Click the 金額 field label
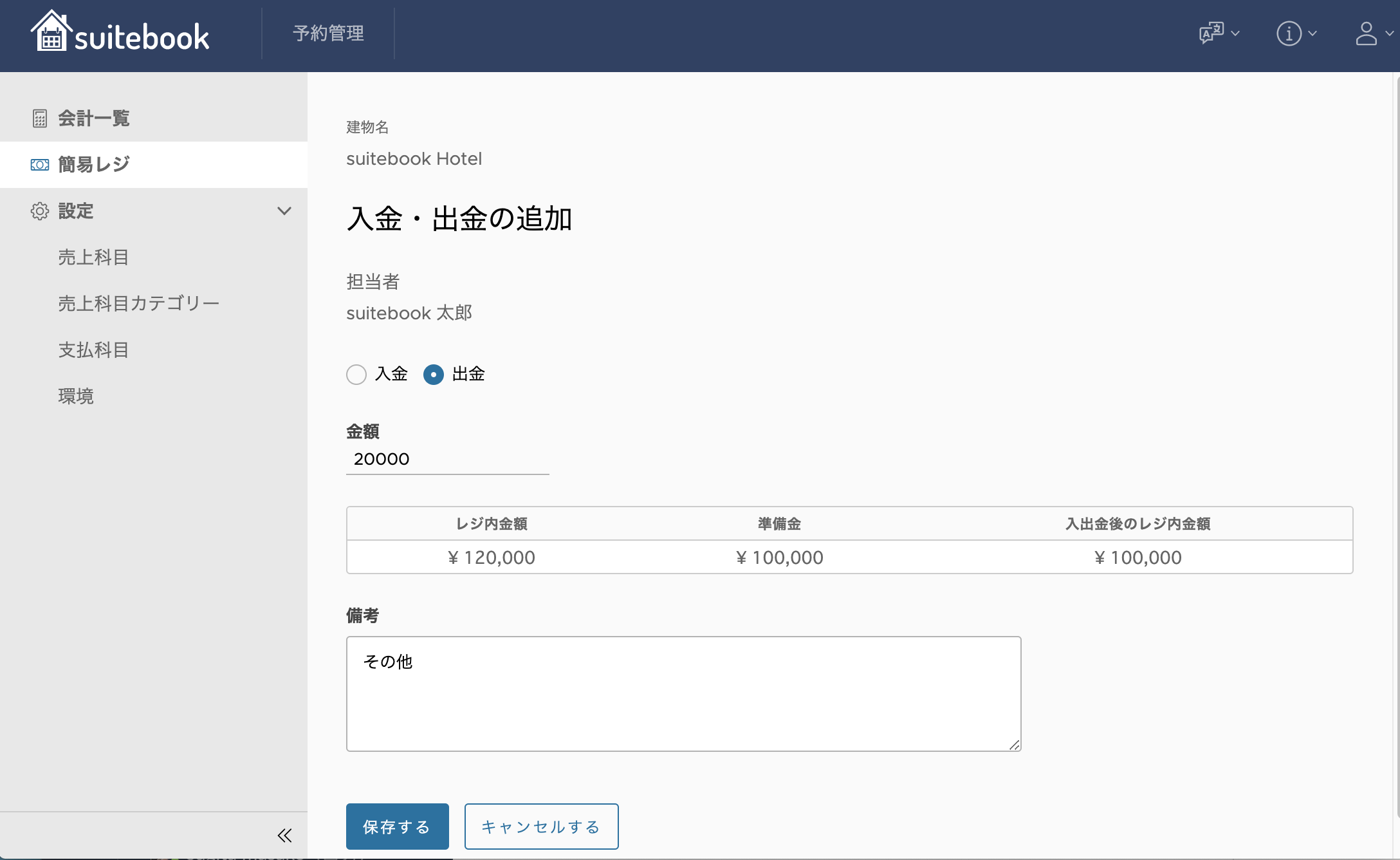This screenshot has width=1400, height=860. coord(363,431)
